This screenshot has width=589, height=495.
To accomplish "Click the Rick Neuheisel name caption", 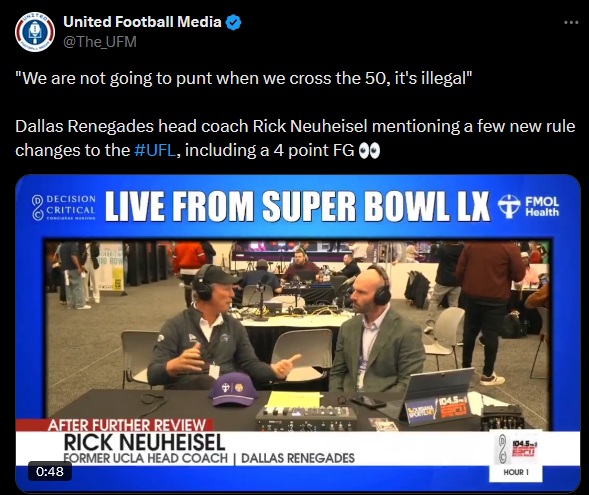I will click(x=144, y=442).
